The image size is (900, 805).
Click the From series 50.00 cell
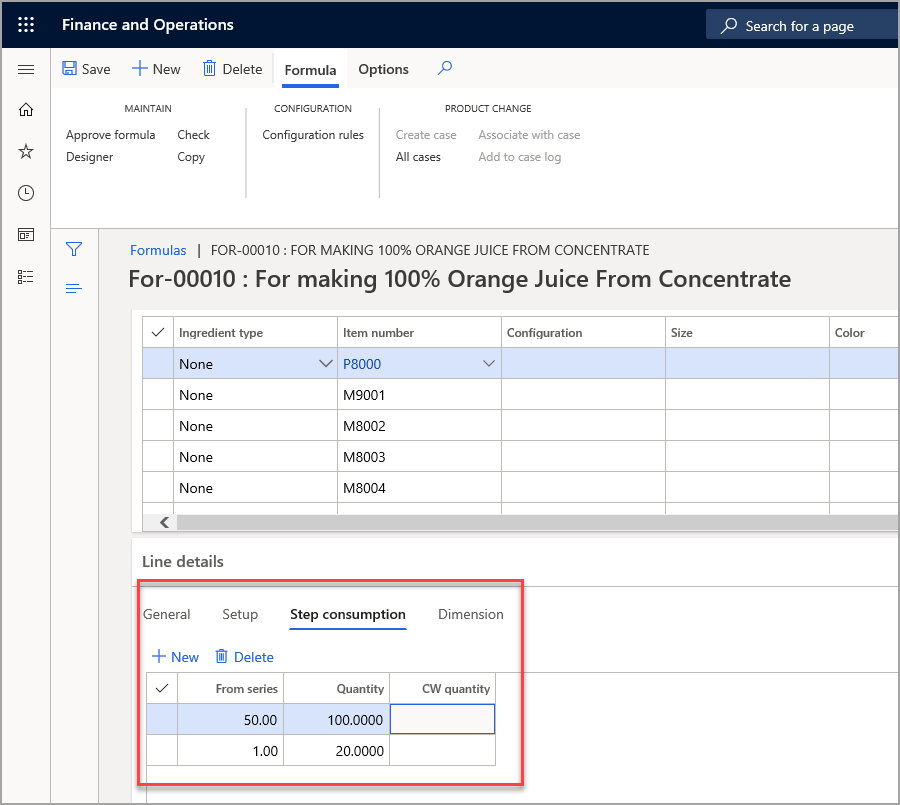tap(231, 719)
